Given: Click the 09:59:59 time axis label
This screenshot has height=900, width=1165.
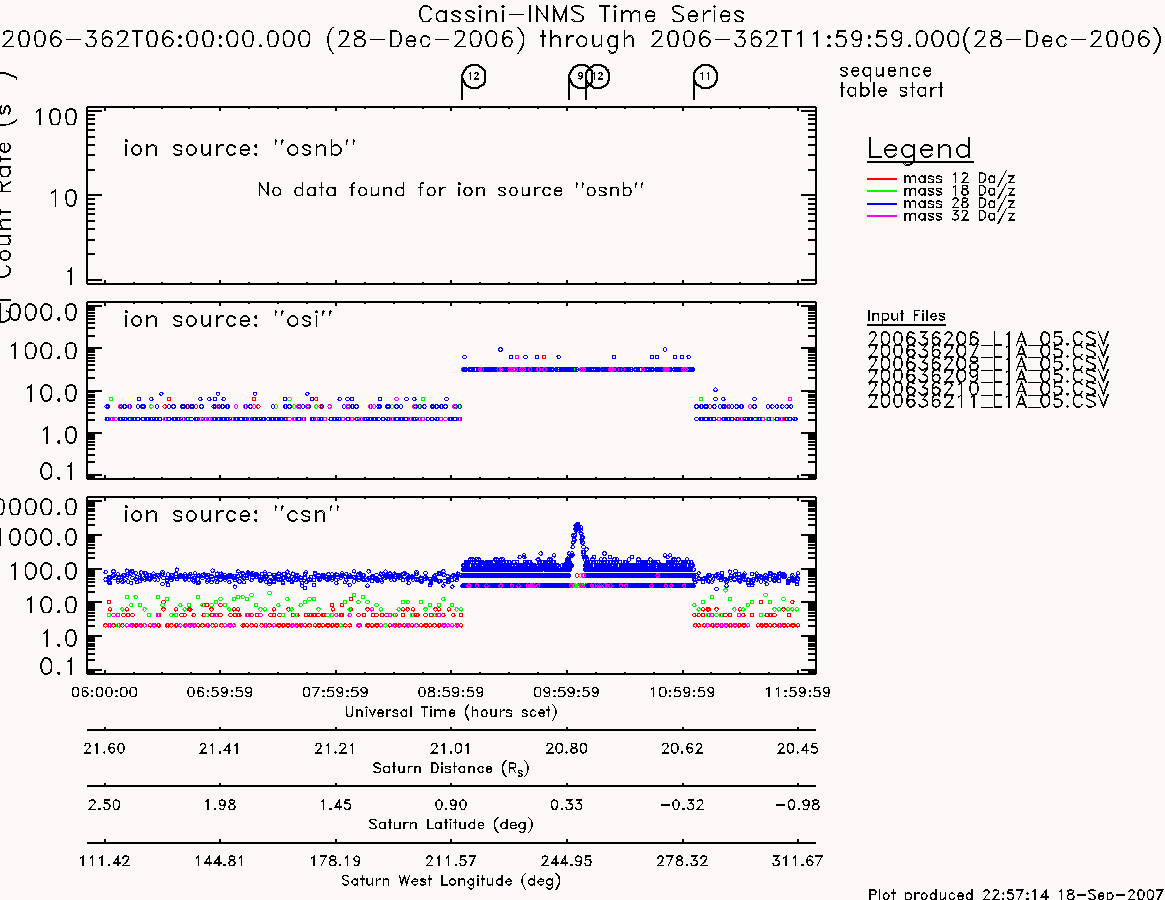Looking at the screenshot, I should click(566, 692).
